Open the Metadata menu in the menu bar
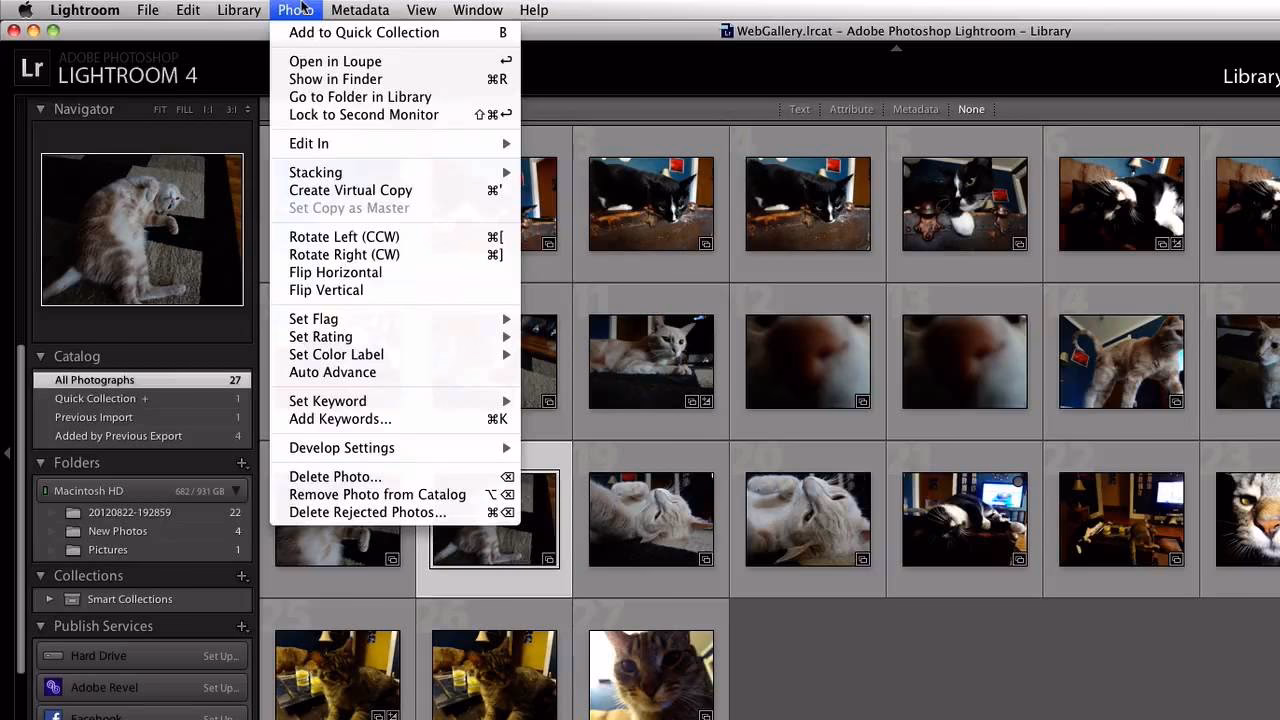 pyautogui.click(x=360, y=10)
